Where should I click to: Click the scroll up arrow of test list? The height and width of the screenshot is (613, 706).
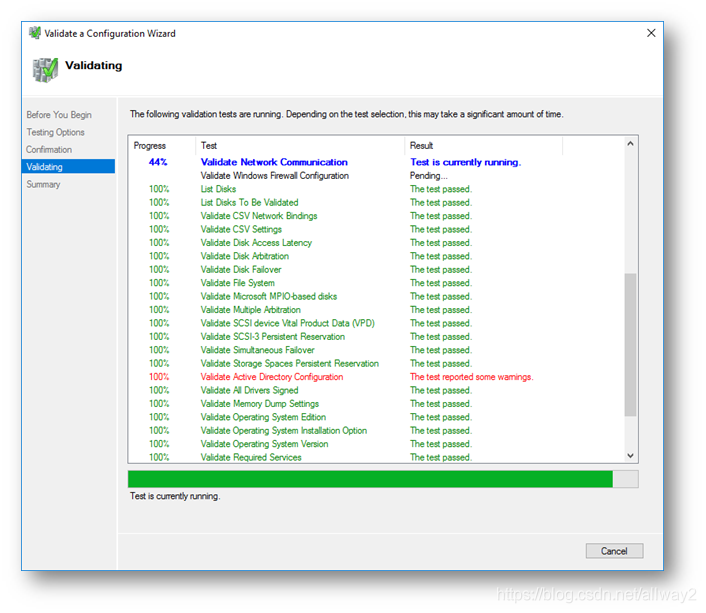click(630, 144)
